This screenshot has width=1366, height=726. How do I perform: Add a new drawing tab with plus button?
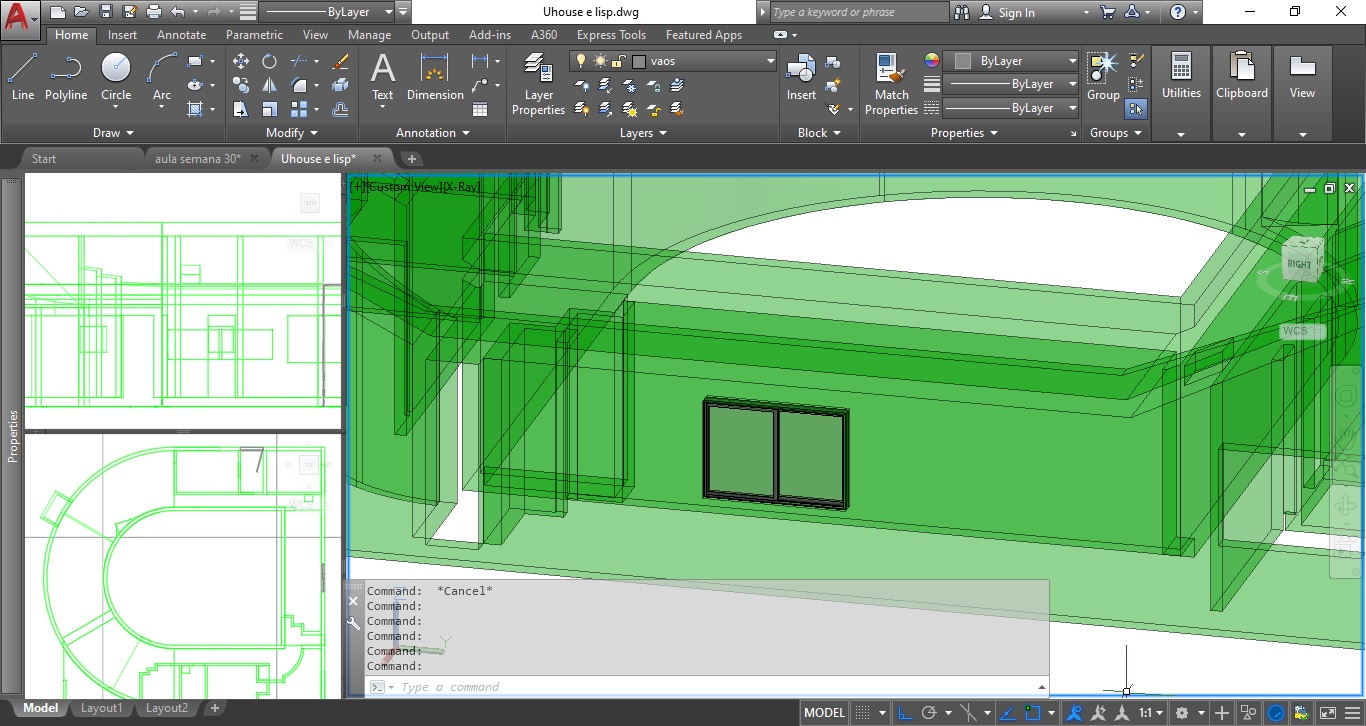(x=411, y=158)
